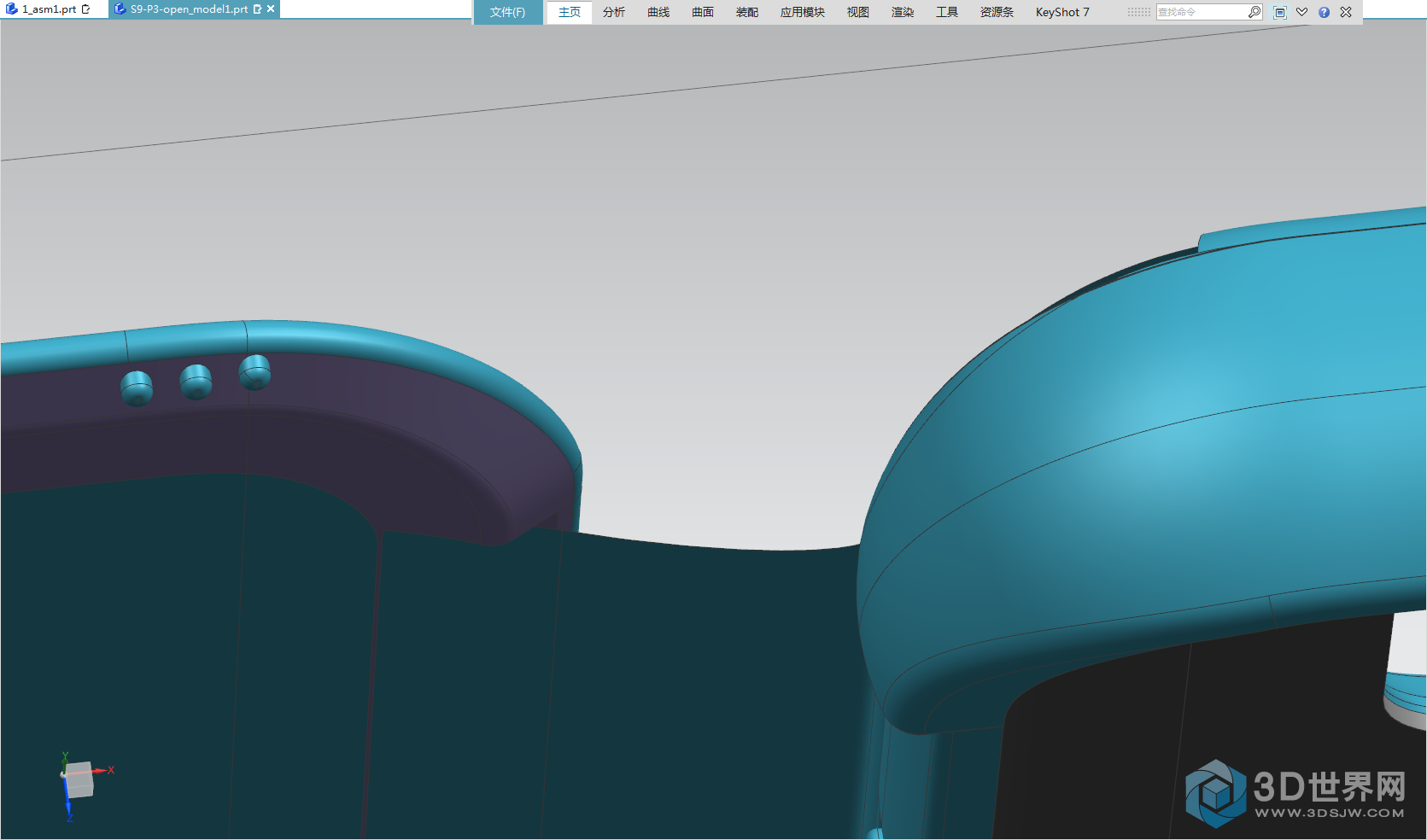
Task: Click the modified marker icon on S9-P3-open_model1.prt tab
Action: tap(257, 9)
